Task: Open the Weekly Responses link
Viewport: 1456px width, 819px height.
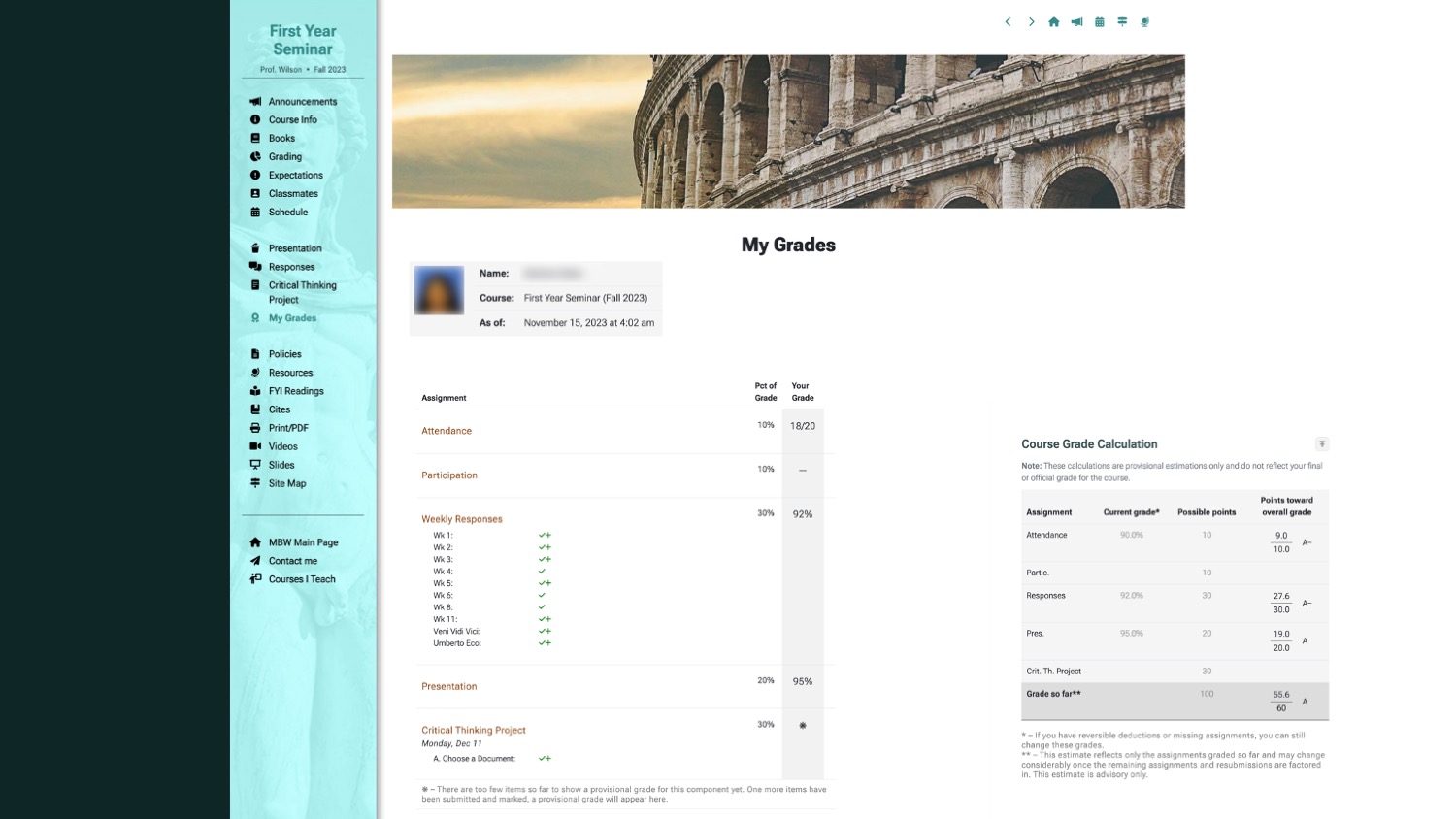Action: (x=461, y=519)
